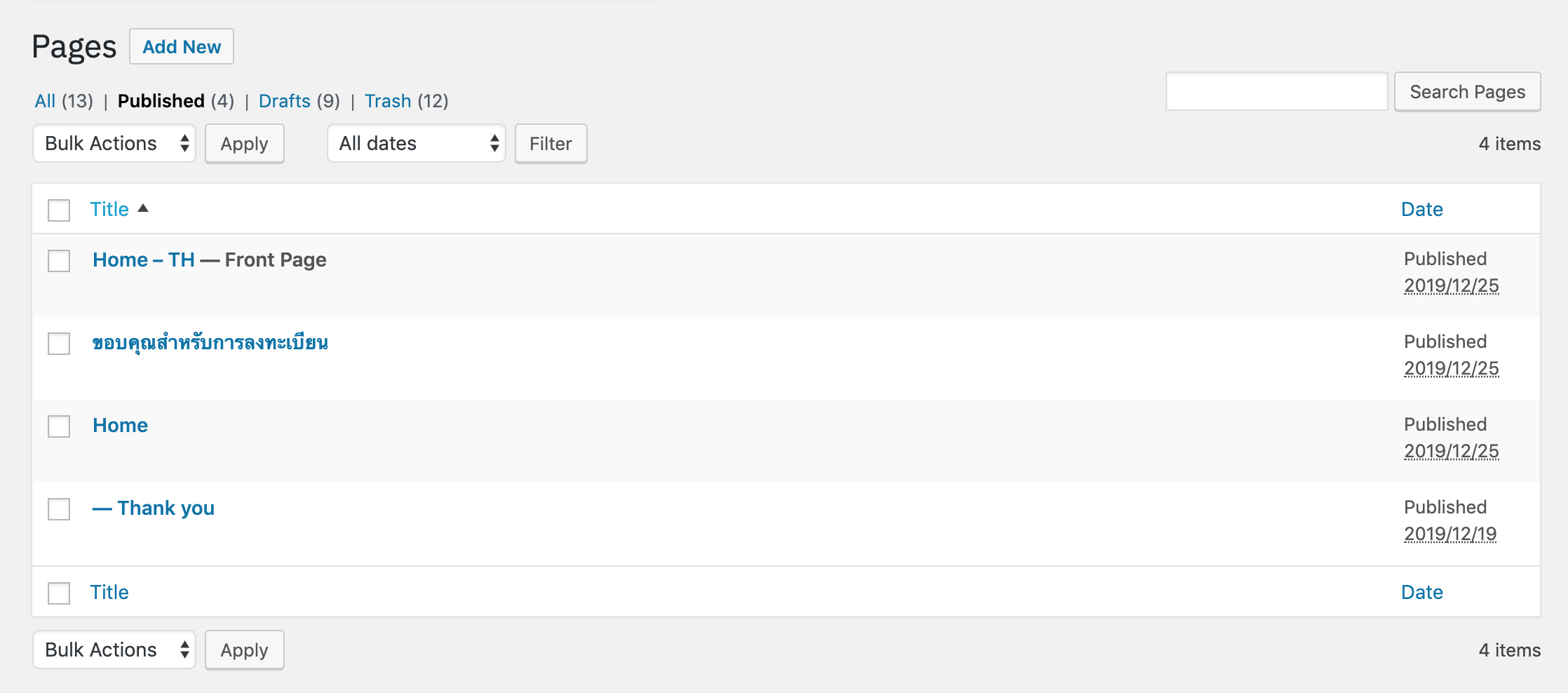Select the Thank you page checkbox
Image resolution: width=1568 pixels, height=693 pixels.
tap(59, 509)
